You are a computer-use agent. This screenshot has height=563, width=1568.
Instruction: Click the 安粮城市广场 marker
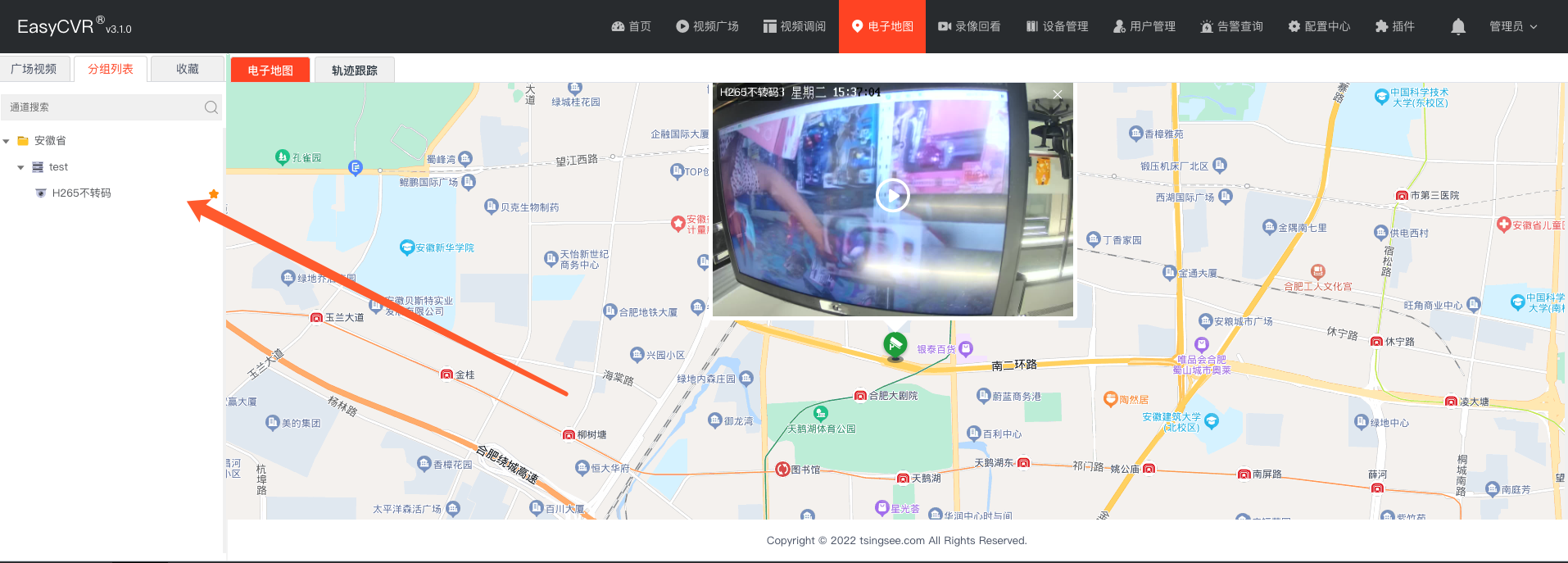pyautogui.click(x=1205, y=321)
